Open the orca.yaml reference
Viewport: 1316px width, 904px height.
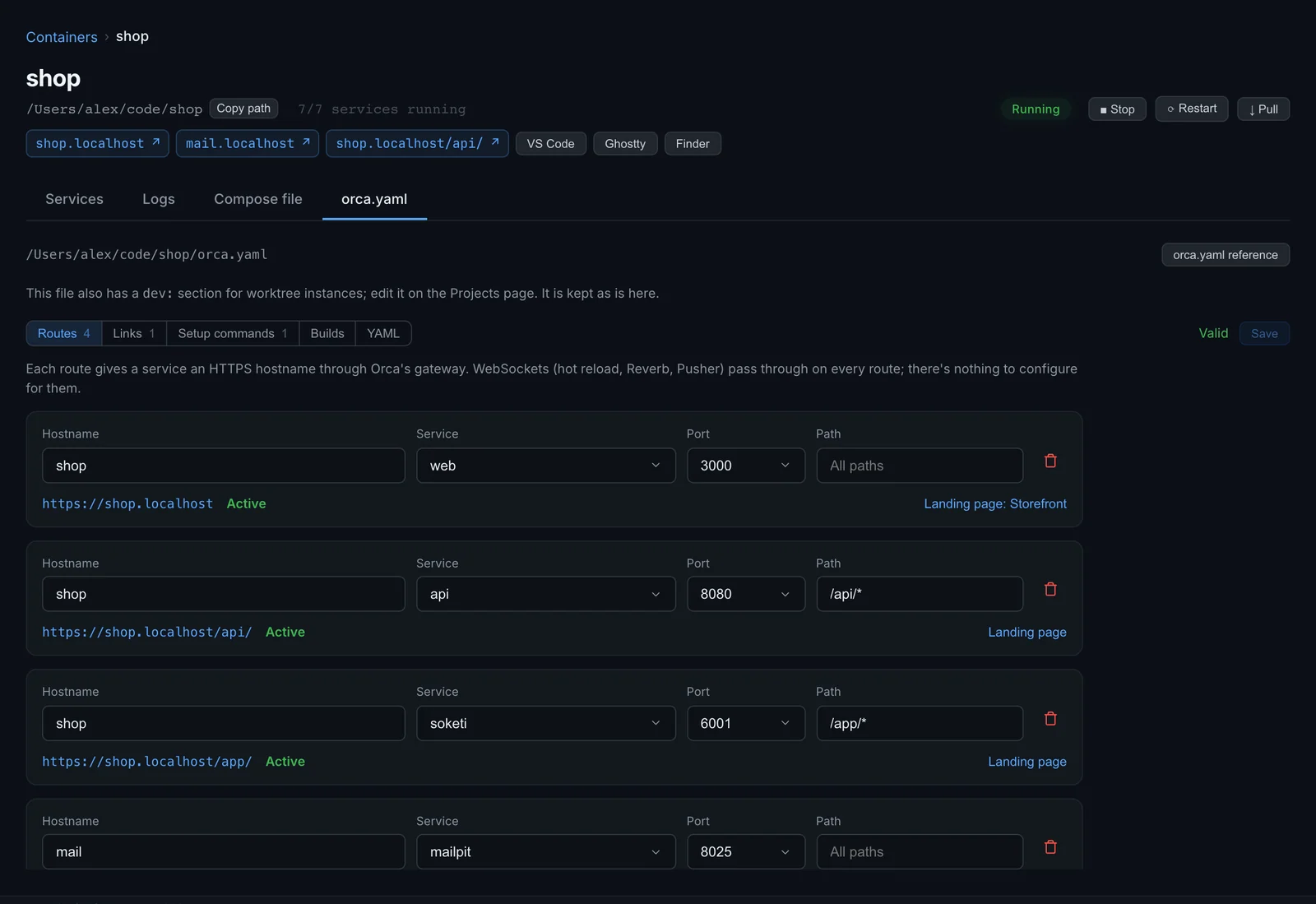pos(1225,255)
